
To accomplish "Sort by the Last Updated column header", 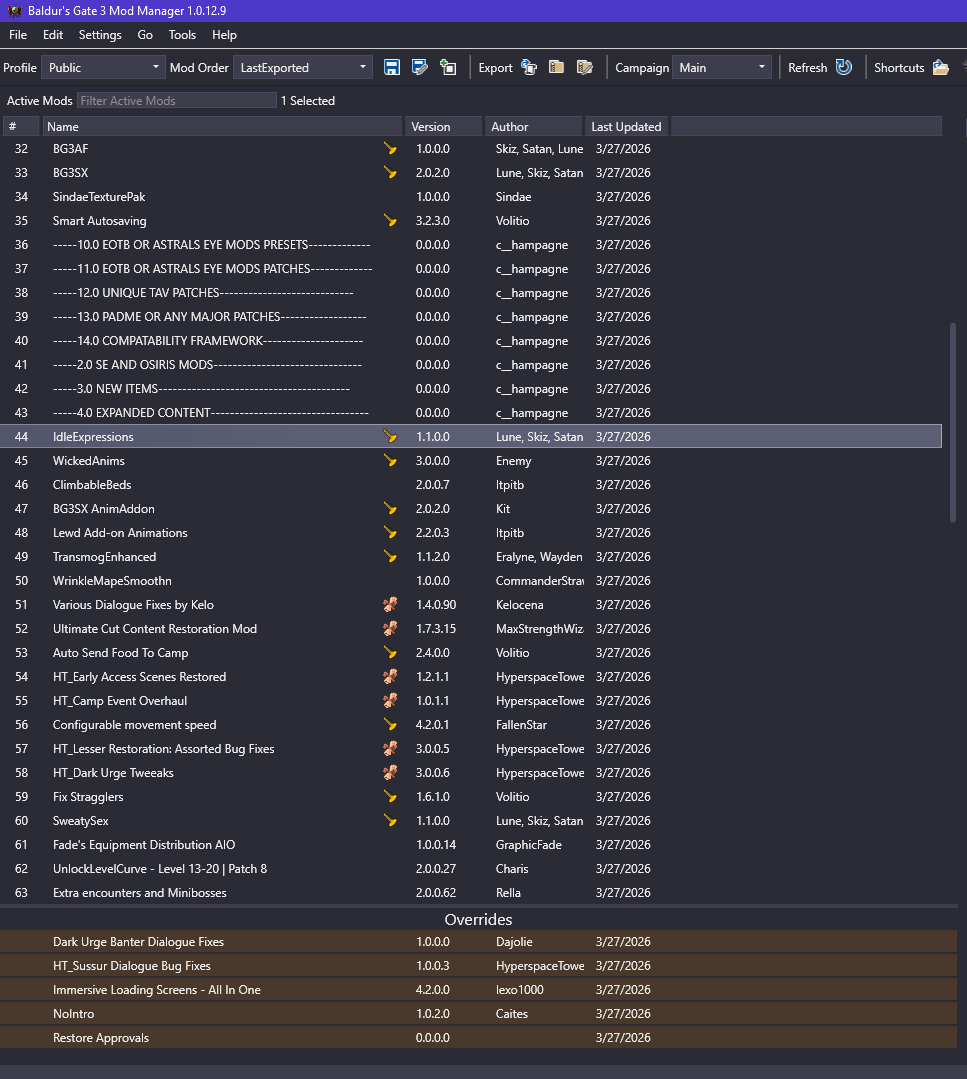I will click(626, 127).
